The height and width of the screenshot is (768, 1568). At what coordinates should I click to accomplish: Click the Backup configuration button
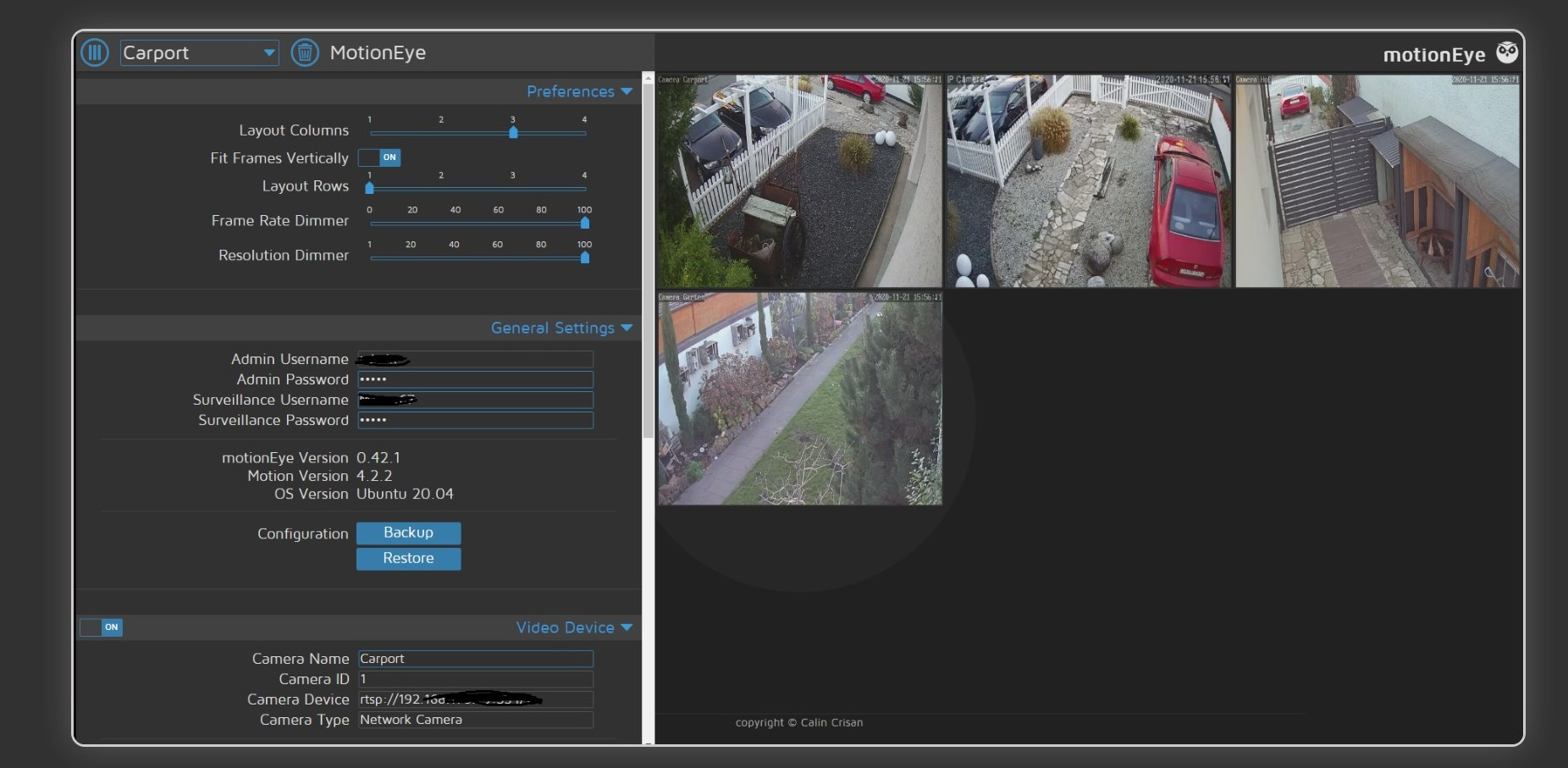point(409,533)
